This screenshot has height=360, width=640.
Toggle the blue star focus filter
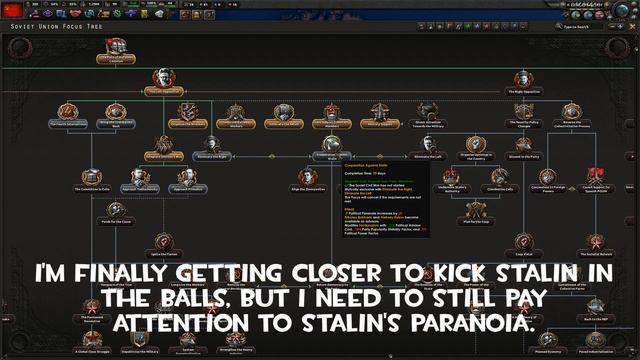[477, 27]
